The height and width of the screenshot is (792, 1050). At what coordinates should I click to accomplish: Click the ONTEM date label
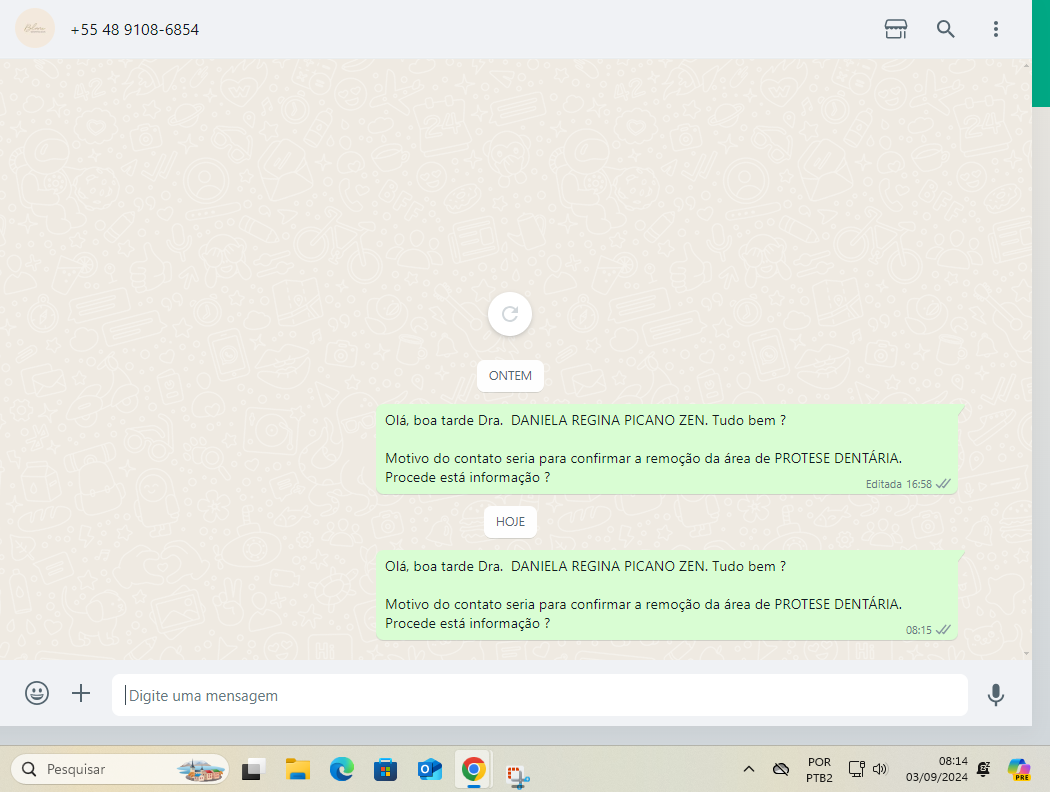coord(510,376)
